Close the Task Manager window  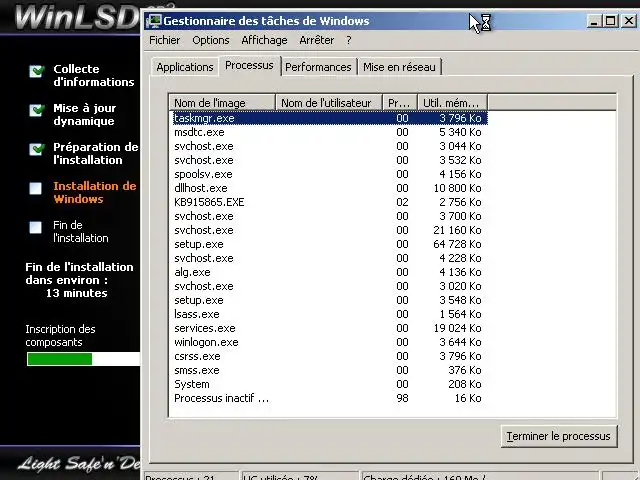(629, 21)
